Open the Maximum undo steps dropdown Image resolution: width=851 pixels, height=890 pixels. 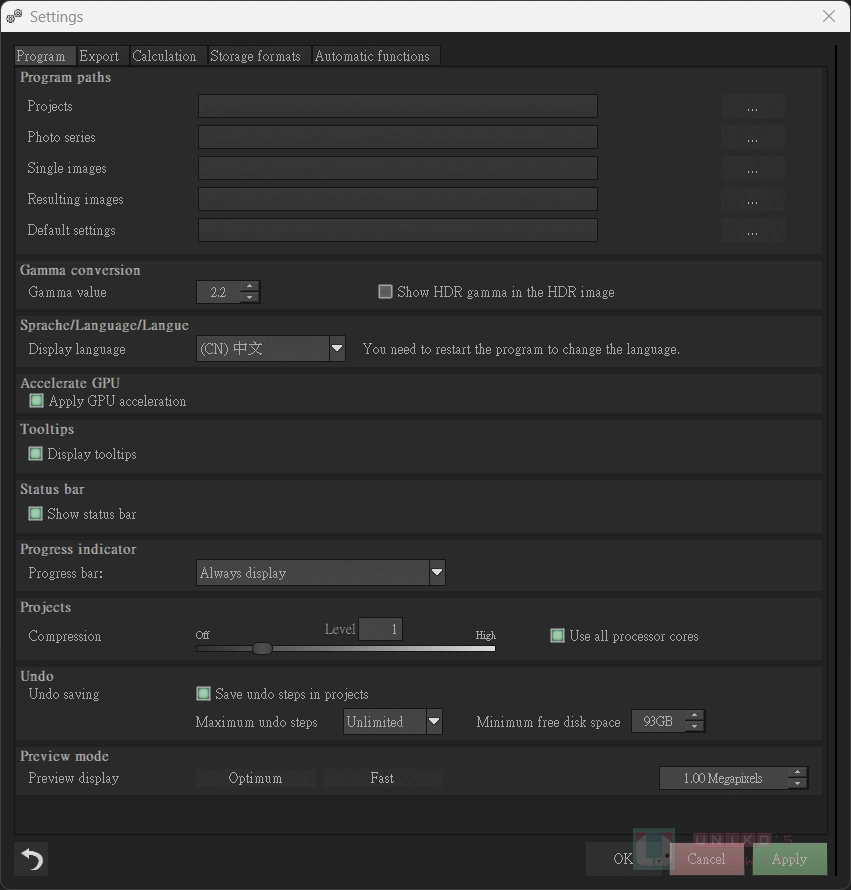pos(434,722)
